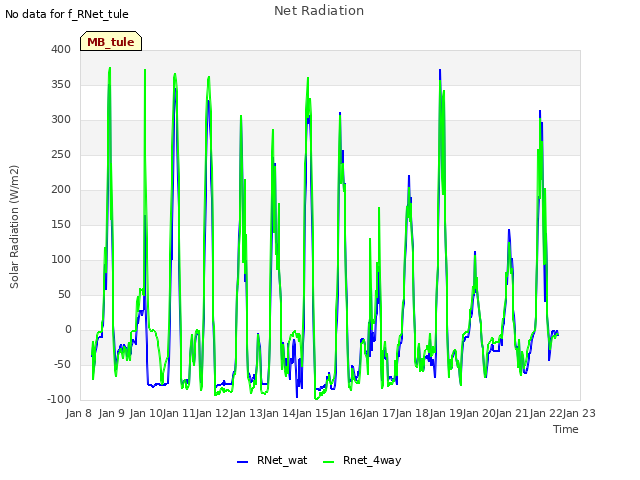Click the Jan 19 tick label
Image resolution: width=640 pixels, height=480 pixels.
pos(446,413)
